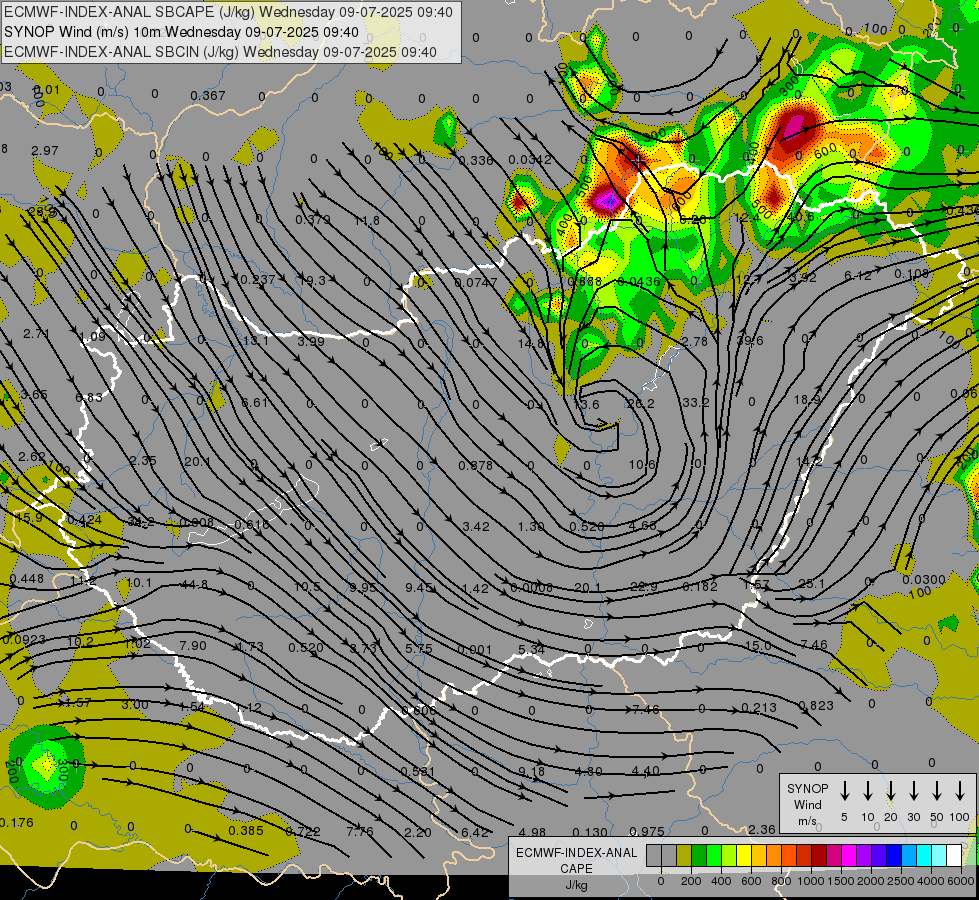Viewport: 979px width, 900px height.
Task: Click the '800' tick label on colorbar
Action: (781, 881)
